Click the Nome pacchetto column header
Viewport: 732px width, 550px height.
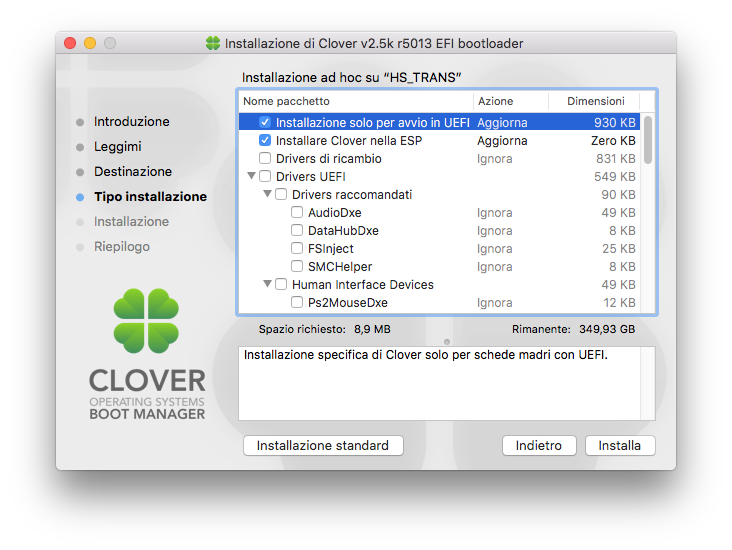coord(356,101)
